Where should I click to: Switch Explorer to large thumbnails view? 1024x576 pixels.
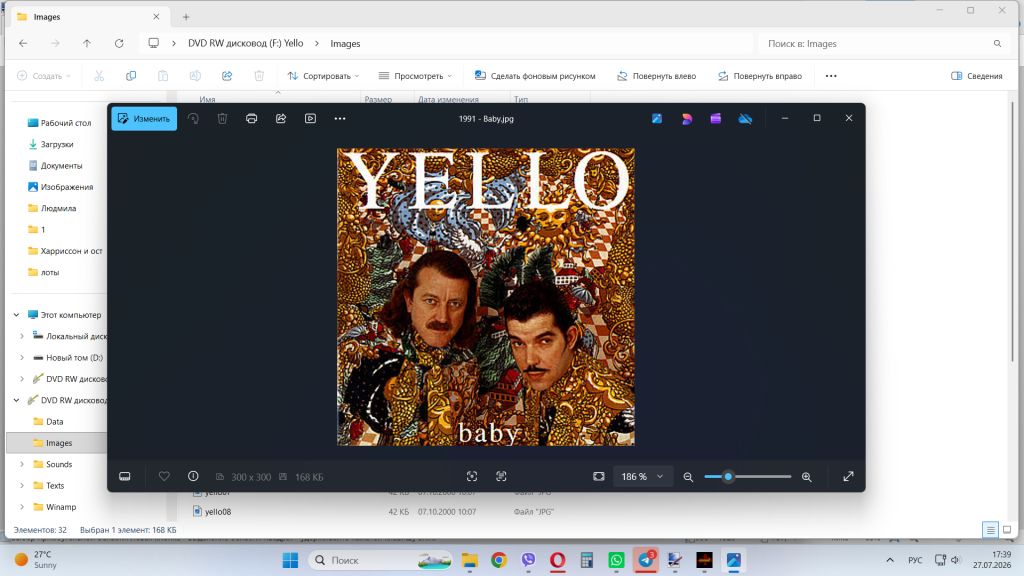point(1007,530)
